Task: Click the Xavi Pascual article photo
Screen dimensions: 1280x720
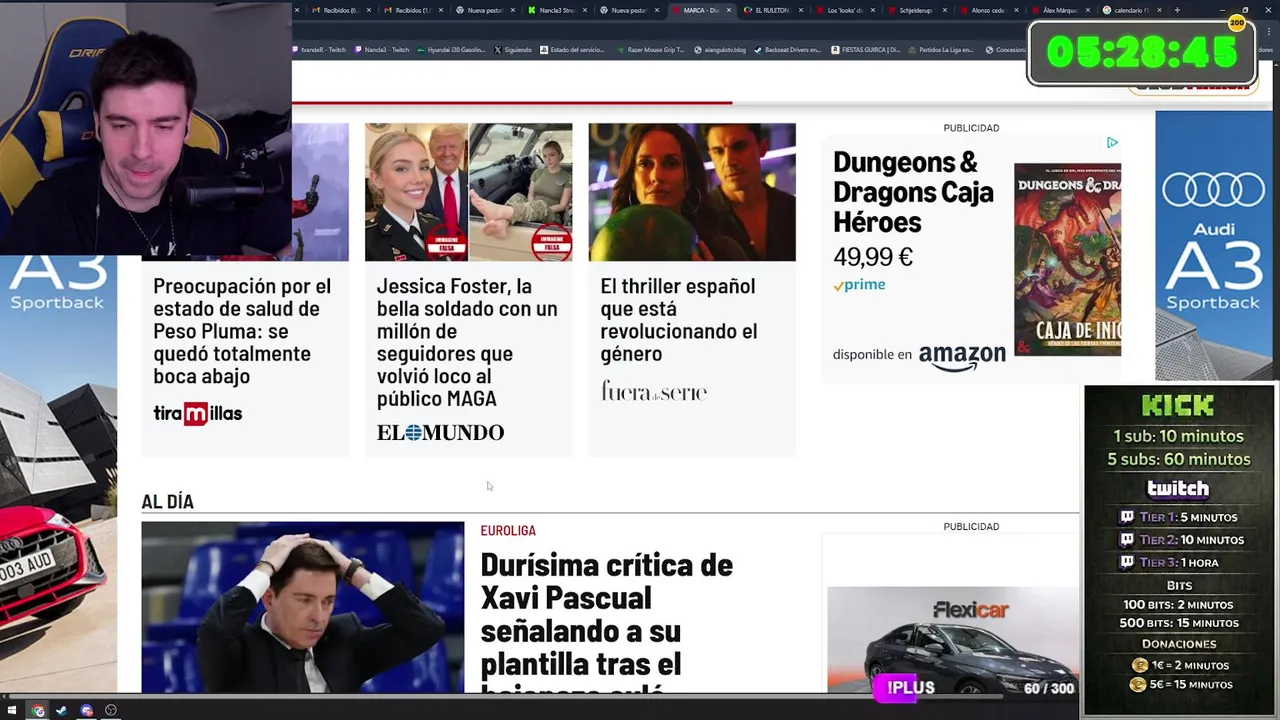Action: pyautogui.click(x=302, y=607)
